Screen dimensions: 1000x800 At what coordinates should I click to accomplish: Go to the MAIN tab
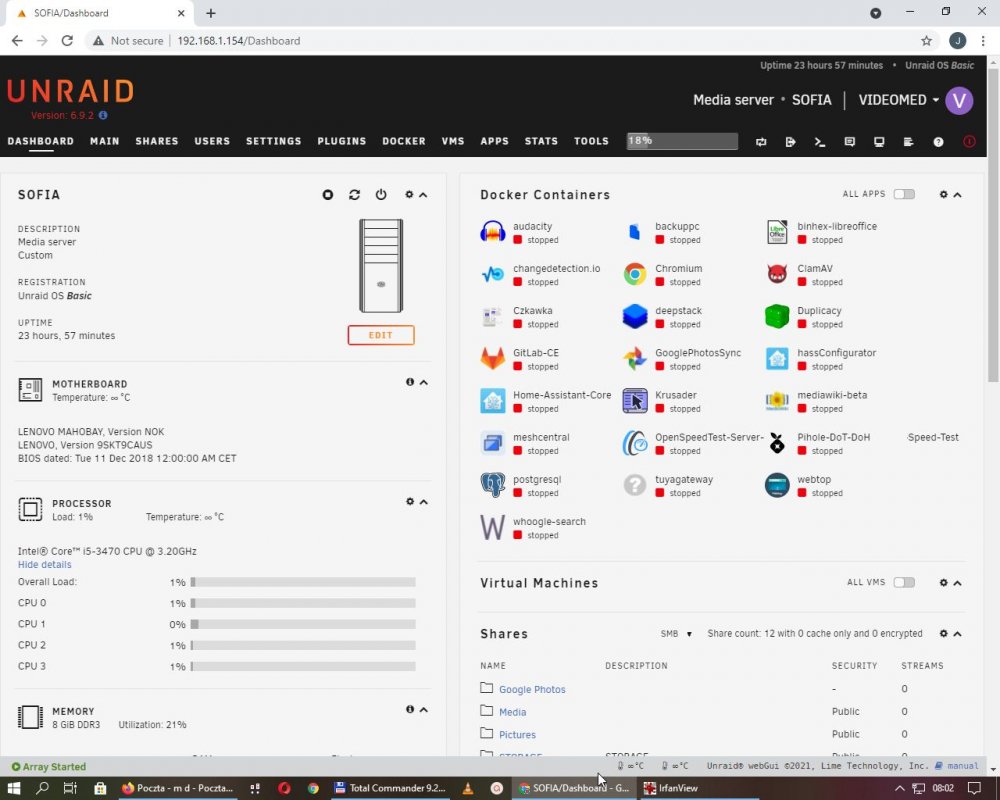(105, 141)
